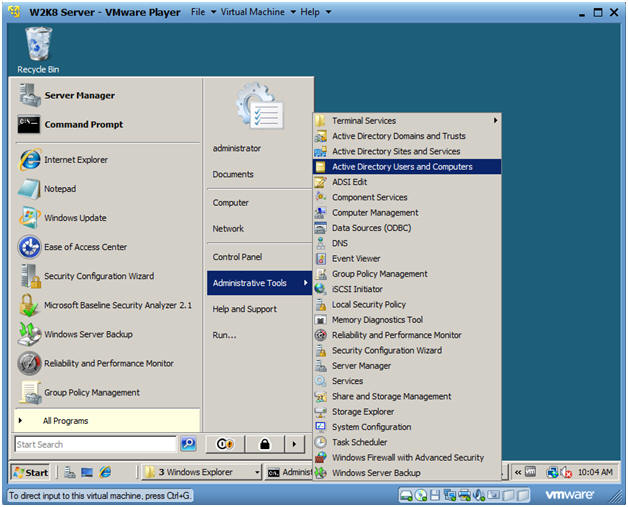
Task: Open the Recycle Bin desktop icon
Action: click(x=38, y=50)
